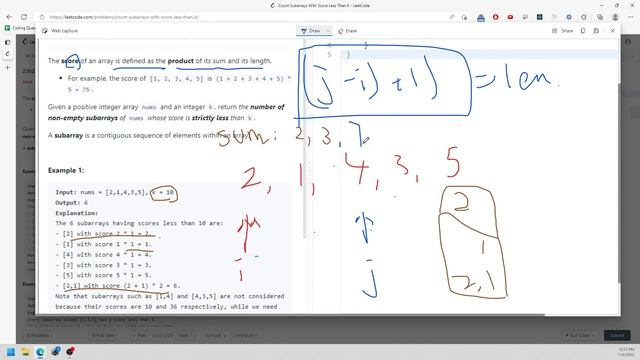Viewport: 640px width, 360px height.
Task: Save the web capture with the disk icon
Action: [x=596, y=31]
